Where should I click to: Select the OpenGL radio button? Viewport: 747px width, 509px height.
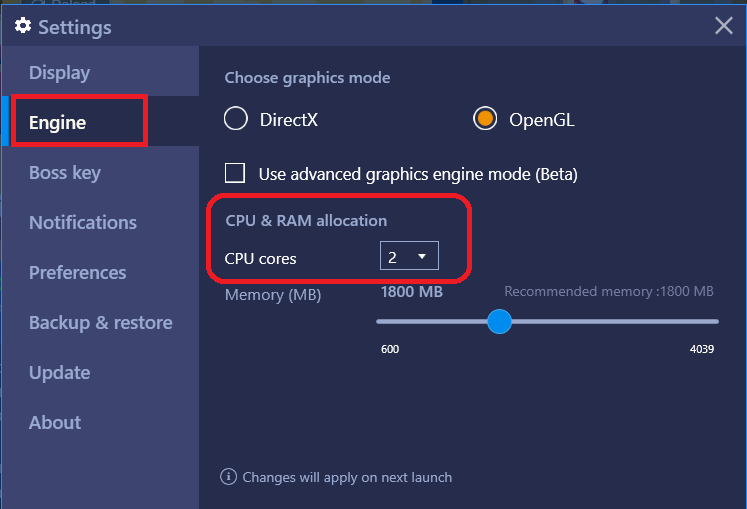(x=485, y=118)
